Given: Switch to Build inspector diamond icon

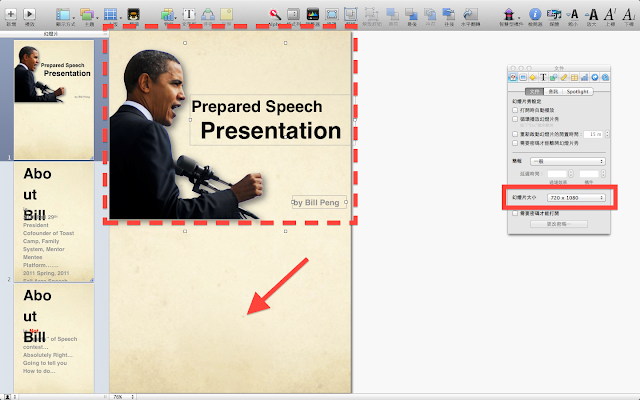Looking at the screenshot, I should click(533, 77).
